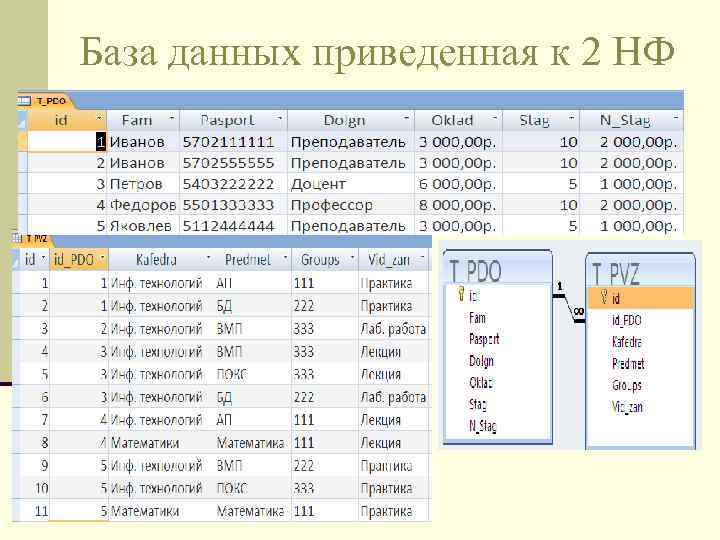Click the Математика subject cell in row 11
This screenshot has height=540, width=720.
tap(253, 511)
